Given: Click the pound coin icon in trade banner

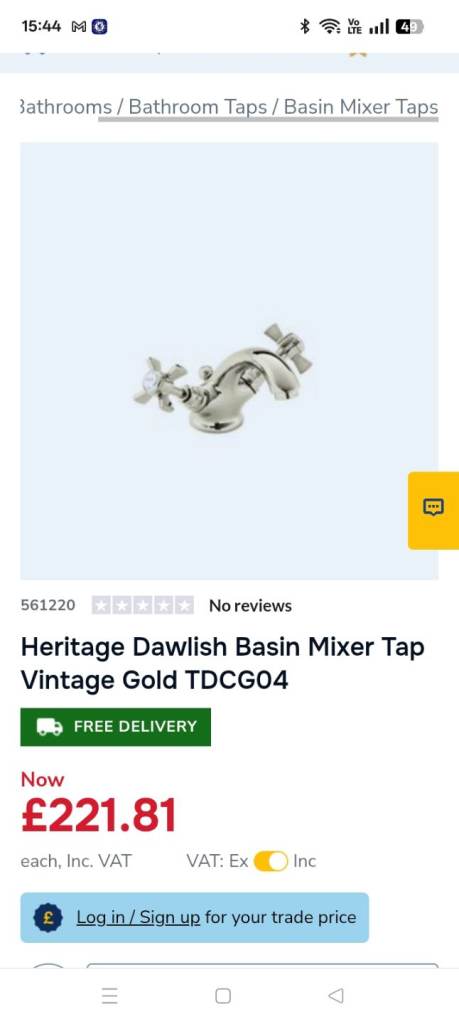Looking at the screenshot, I should 48,918.
